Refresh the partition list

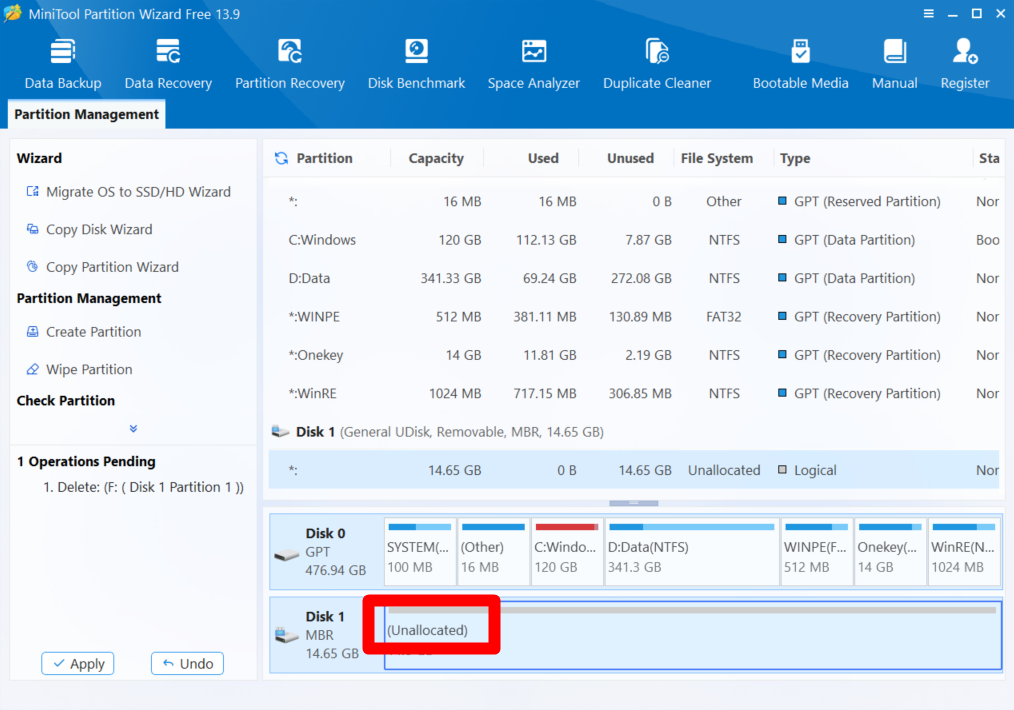tap(281, 158)
